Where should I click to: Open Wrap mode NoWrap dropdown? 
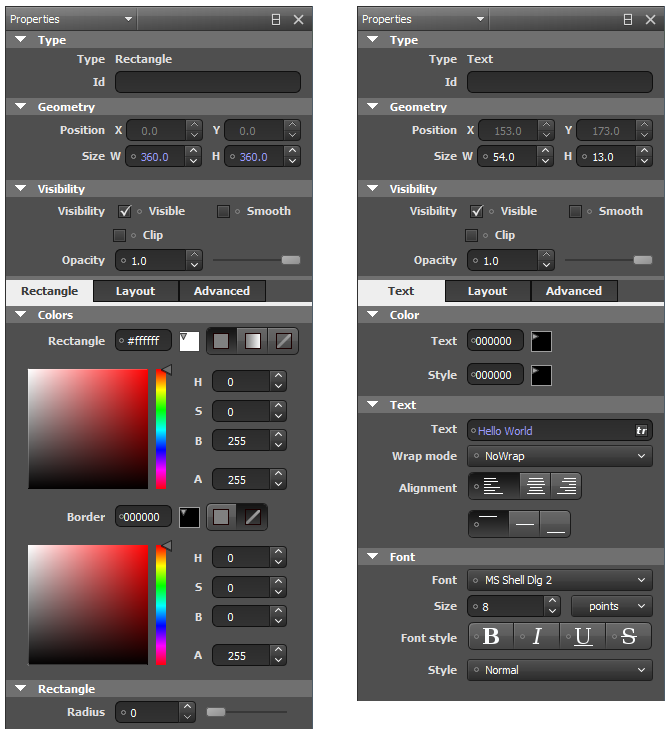tap(560, 456)
